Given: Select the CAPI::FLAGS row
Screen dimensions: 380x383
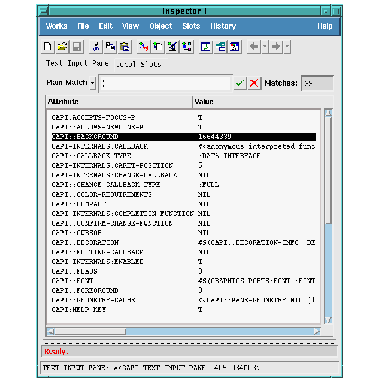Looking at the screenshot, I should pyautogui.click(x=184, y=271).
